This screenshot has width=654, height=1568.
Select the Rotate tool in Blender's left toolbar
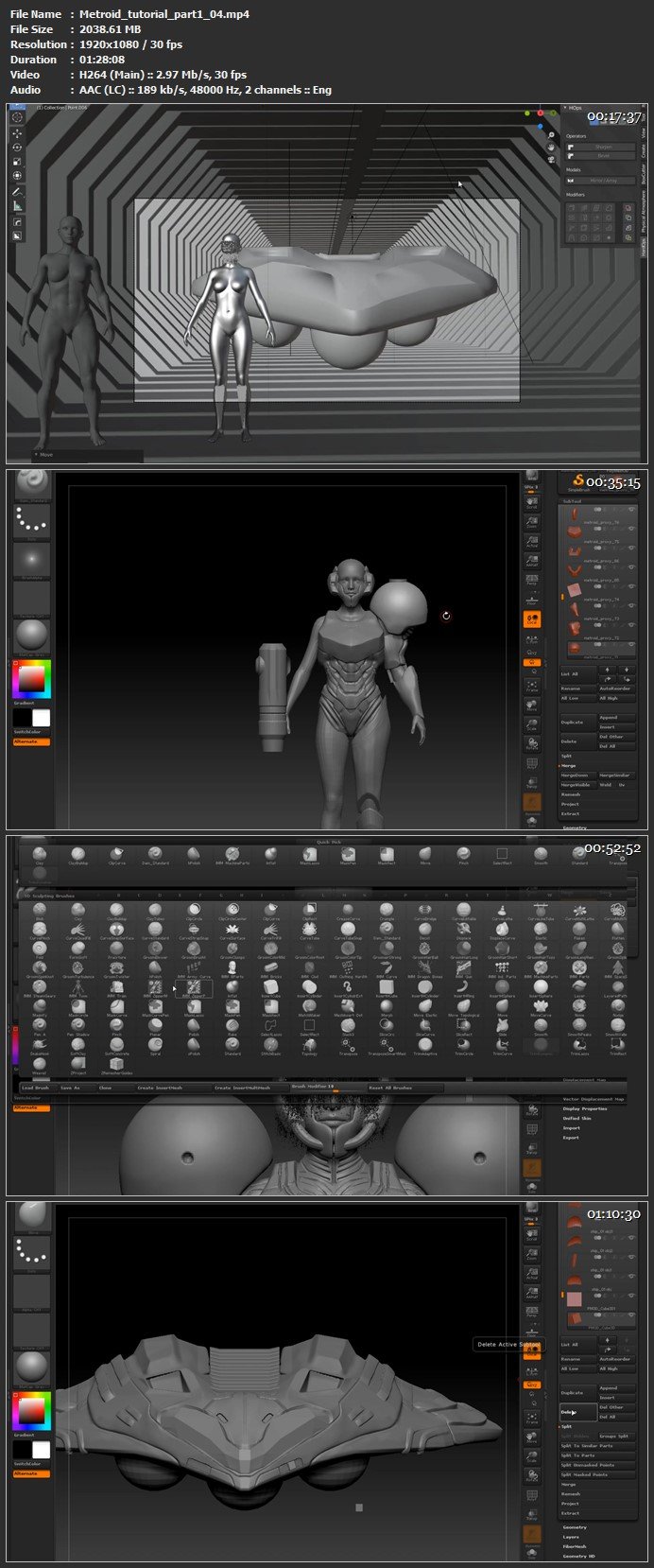coord(17,148)
